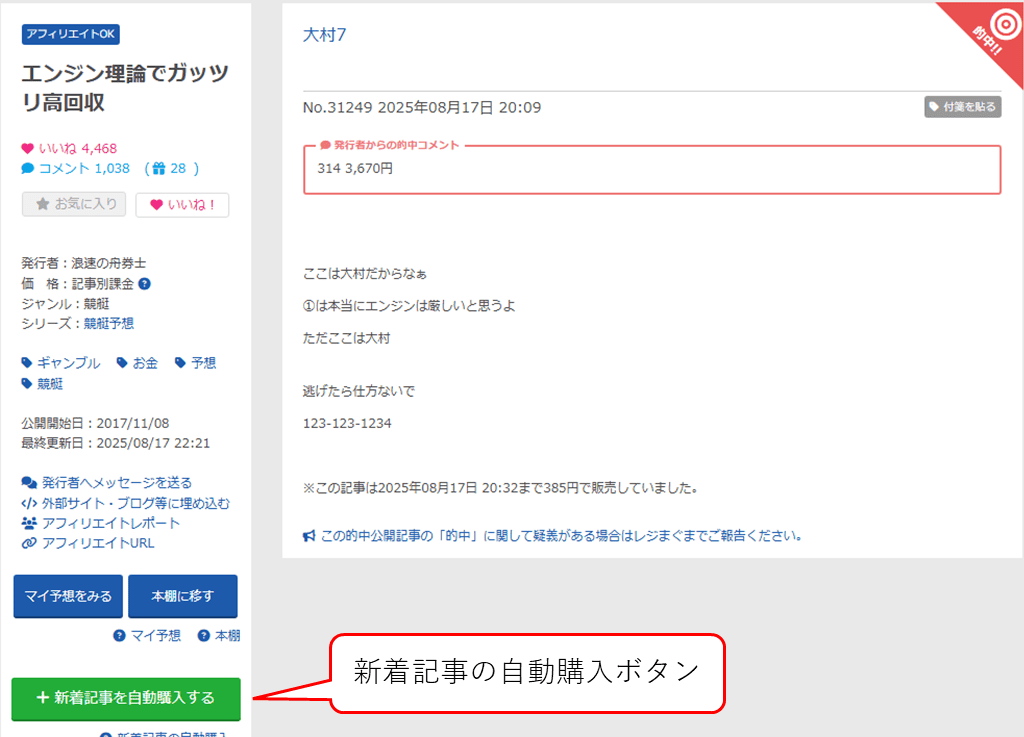Select the ギャンブル tag
The height and width of the screenshot is (737, 1024).
click(x=69, y=363)
